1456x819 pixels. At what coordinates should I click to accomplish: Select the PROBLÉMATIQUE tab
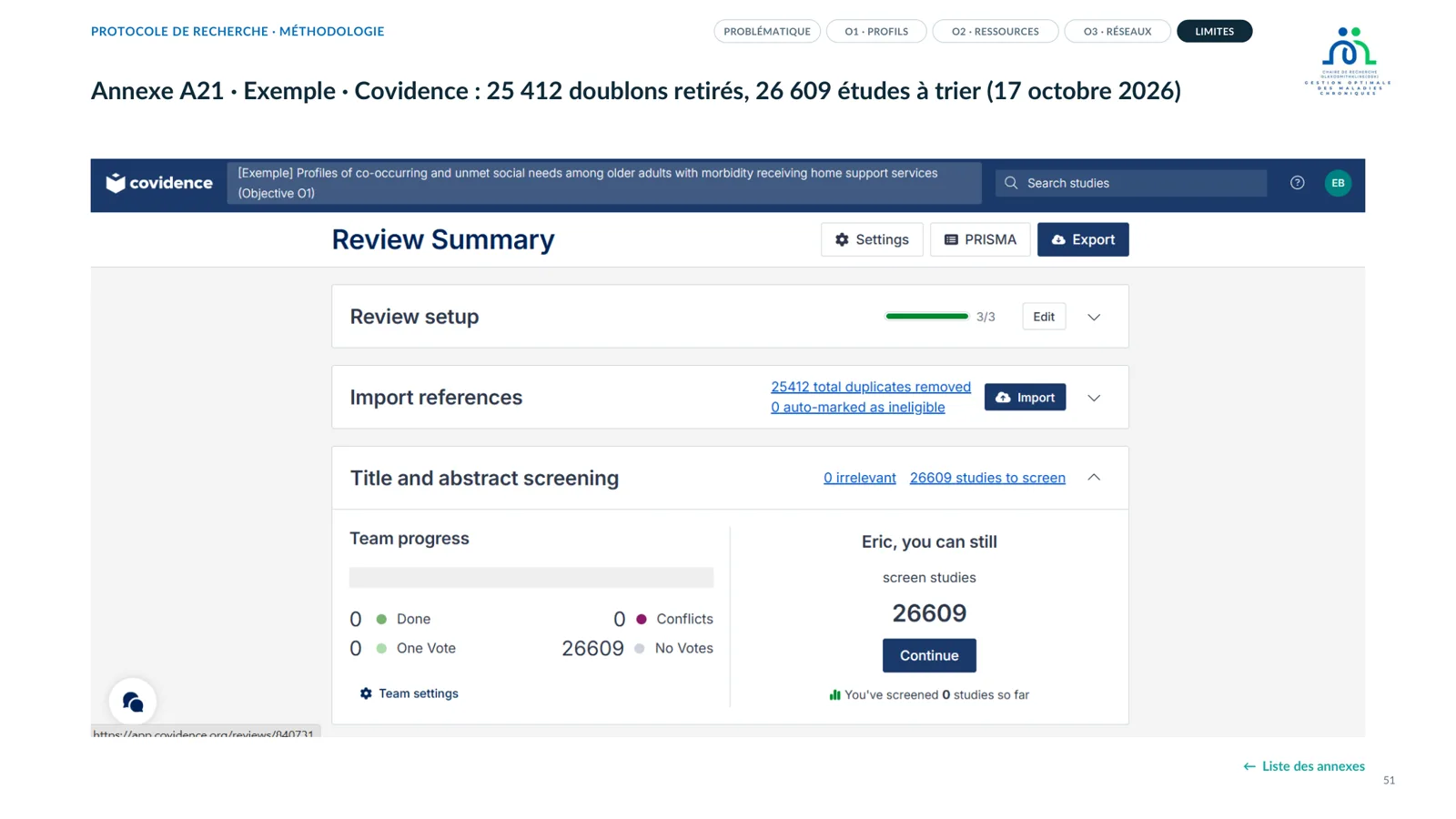point(767,31)
